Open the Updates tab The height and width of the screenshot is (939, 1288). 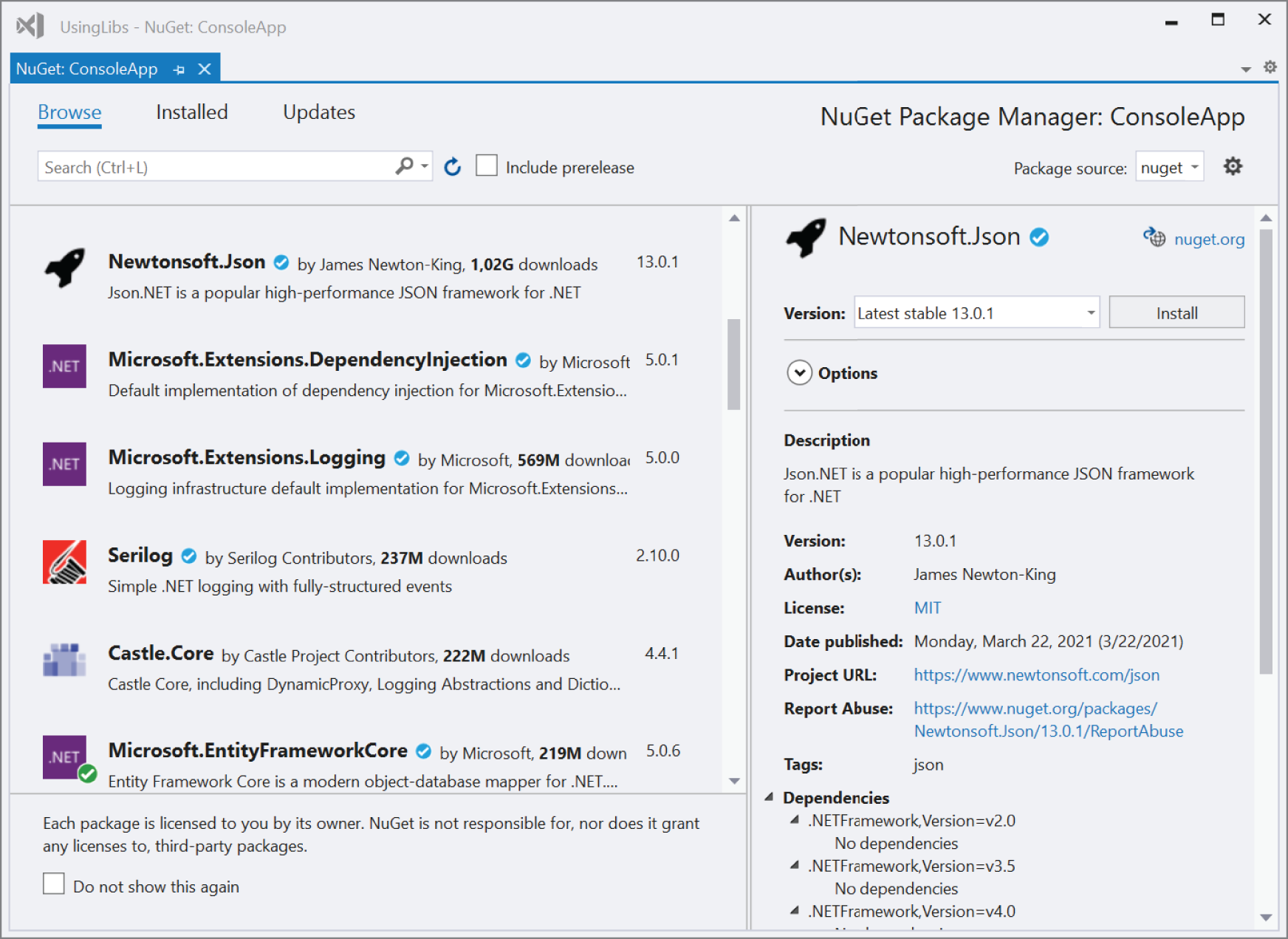318,112
